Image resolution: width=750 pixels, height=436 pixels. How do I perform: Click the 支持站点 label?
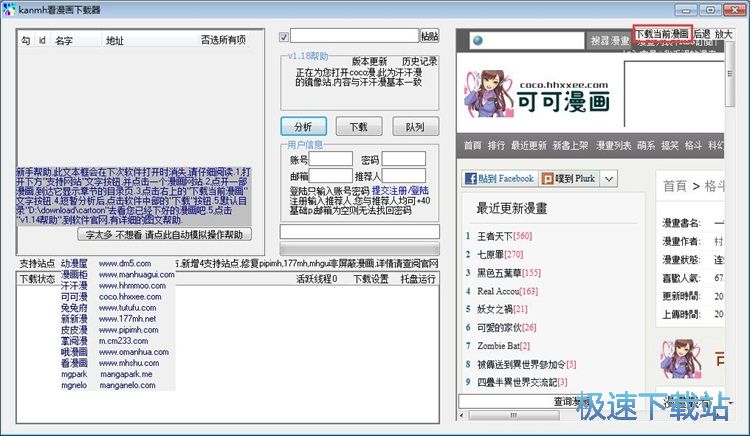point(37,263)
